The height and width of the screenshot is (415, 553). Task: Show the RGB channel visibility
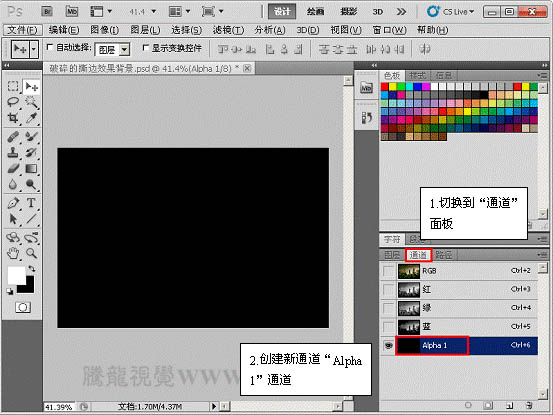(388, 271)
